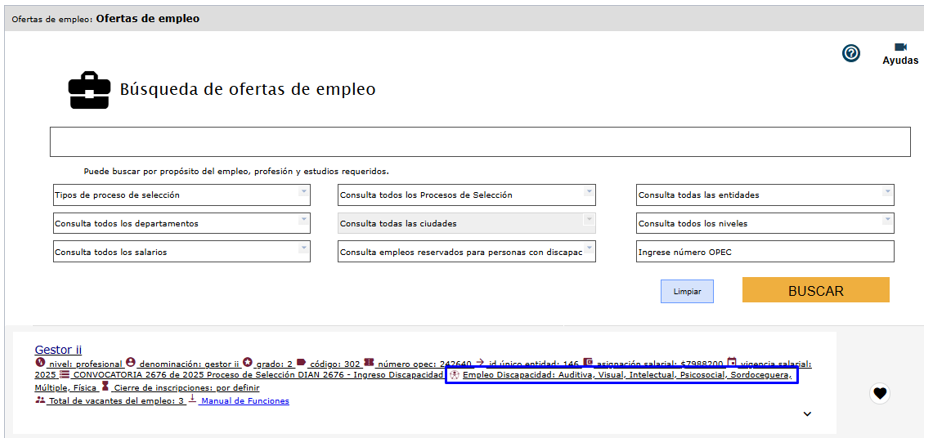The height and width of the screenshot is (439, 927).
Task: Expand the Gestor ii job details chevron
Action: [807, 413]
